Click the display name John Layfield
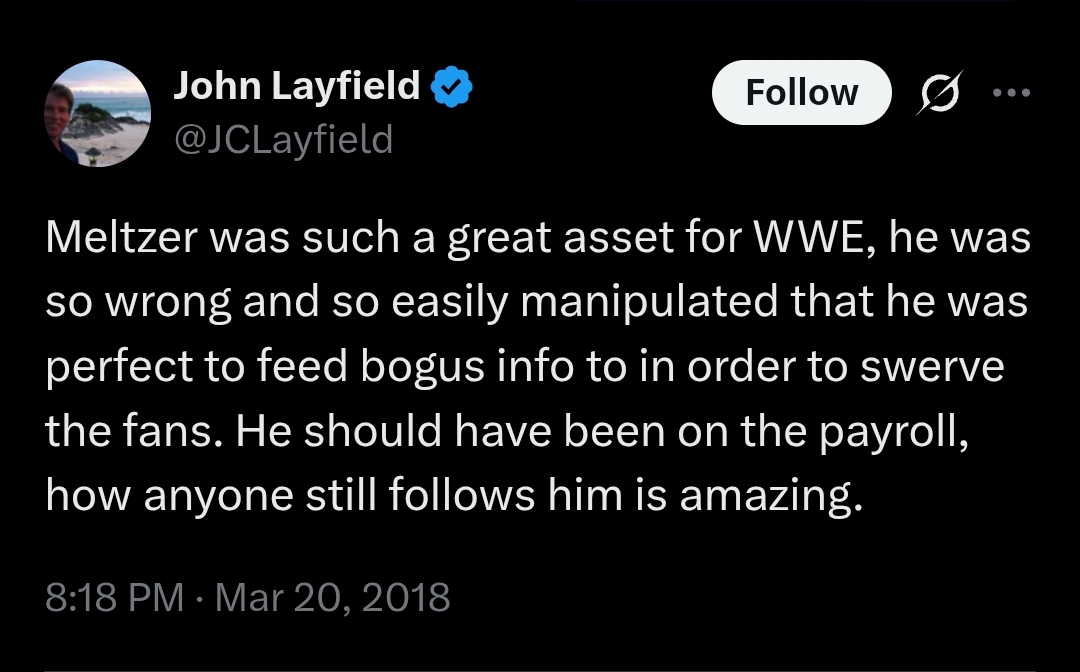 click(x=296, y=87)
